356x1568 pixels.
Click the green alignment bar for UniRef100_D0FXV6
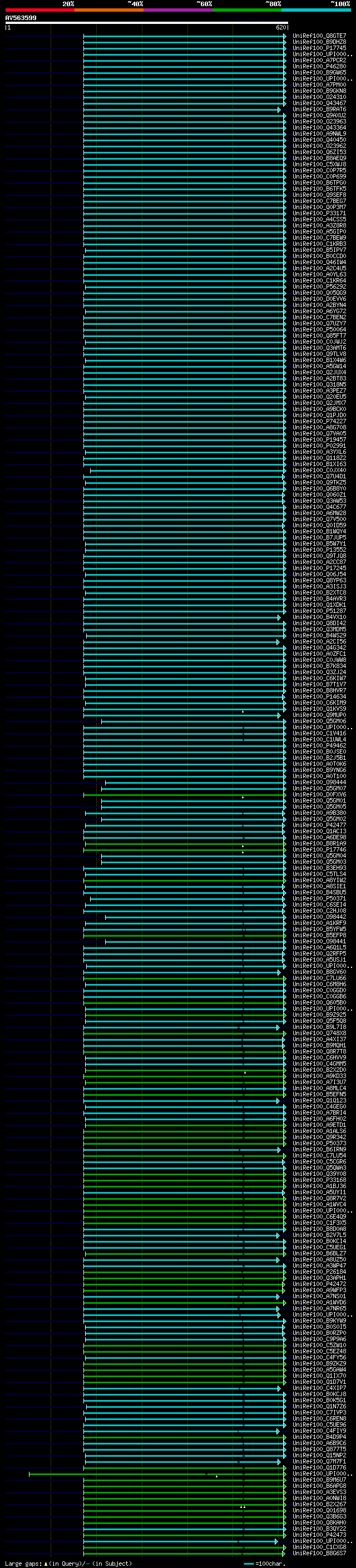tap(184, 795)
